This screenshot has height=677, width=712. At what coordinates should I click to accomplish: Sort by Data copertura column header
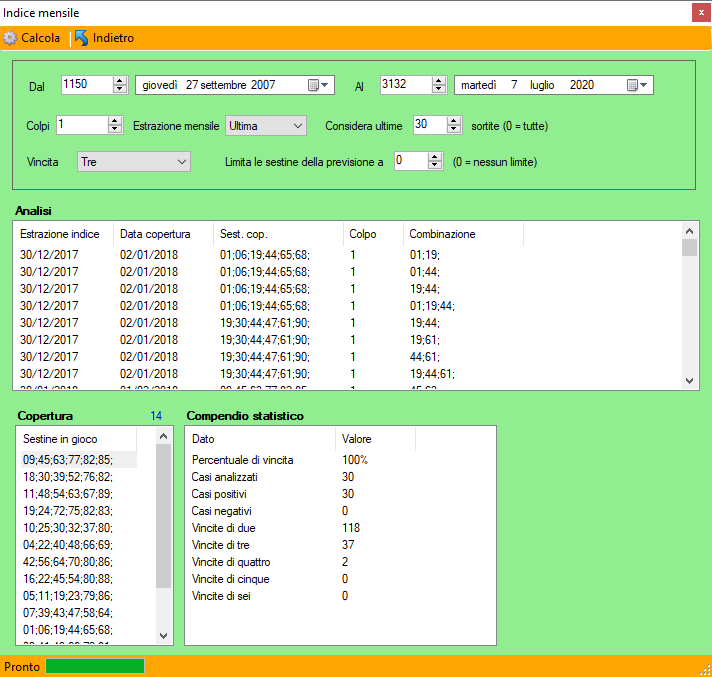pyautogui.click(x=163, y=234)
